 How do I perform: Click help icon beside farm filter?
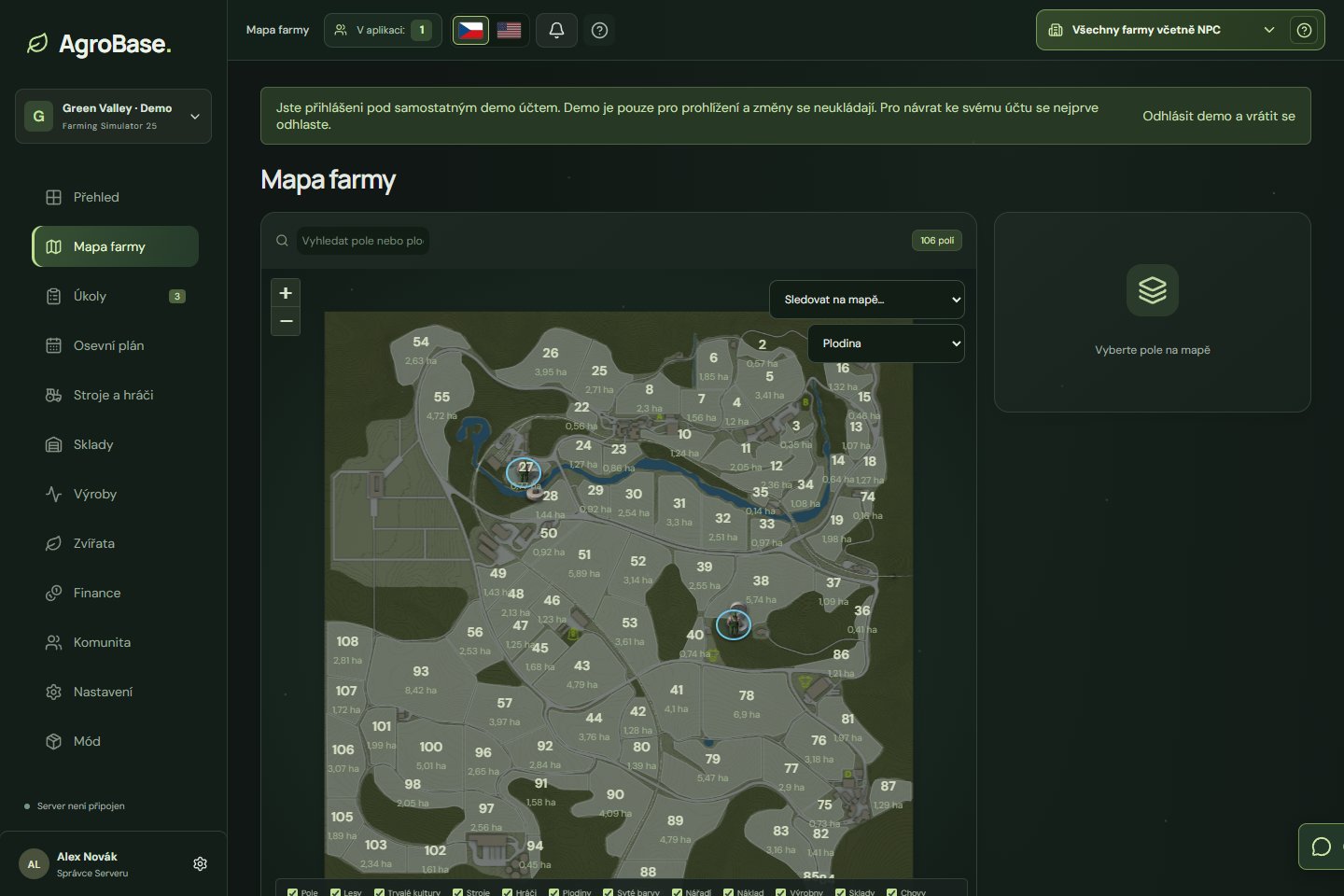1304,30
